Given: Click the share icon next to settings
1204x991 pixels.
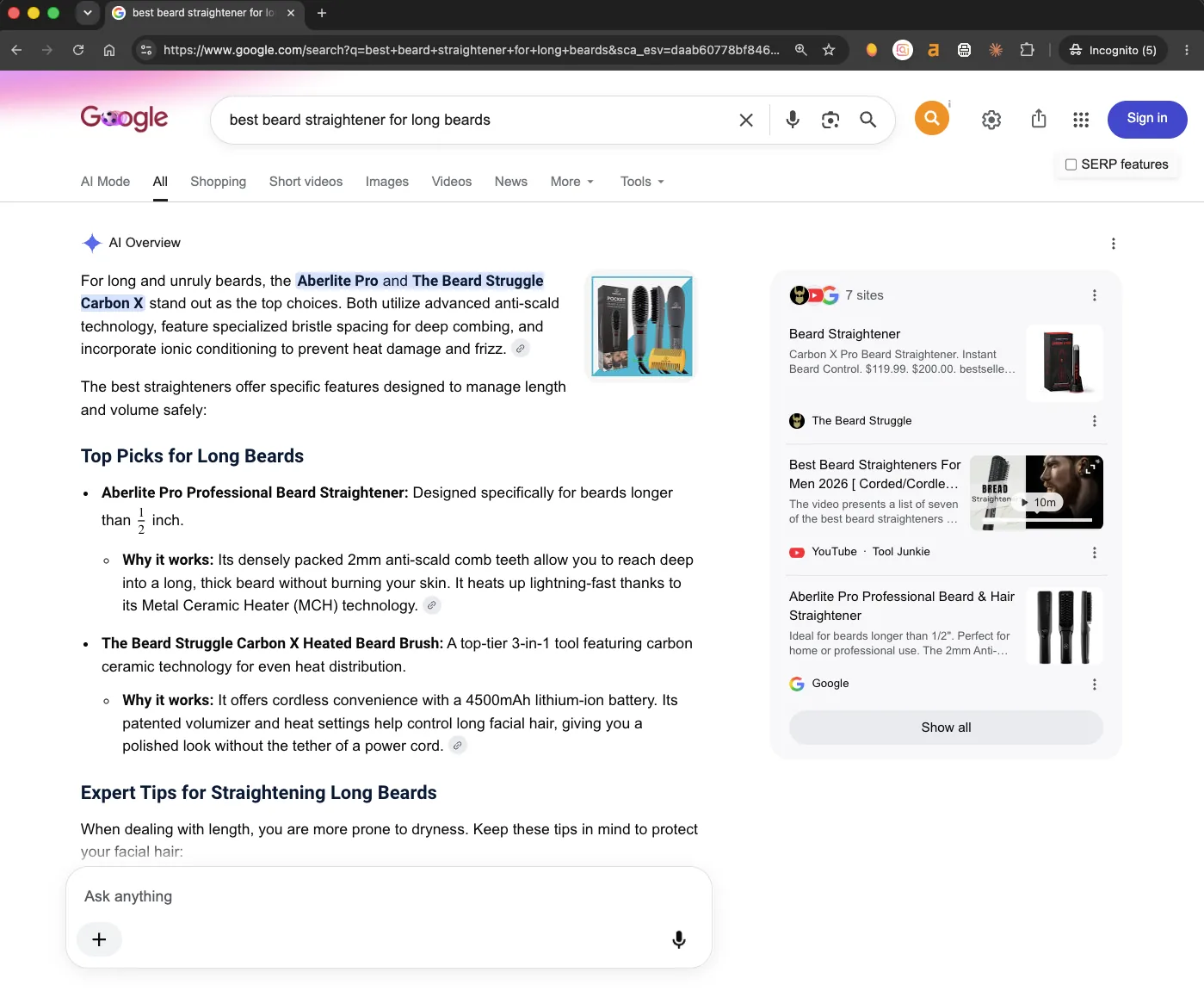Looking at the screenshot, I should pos(1039,119).
